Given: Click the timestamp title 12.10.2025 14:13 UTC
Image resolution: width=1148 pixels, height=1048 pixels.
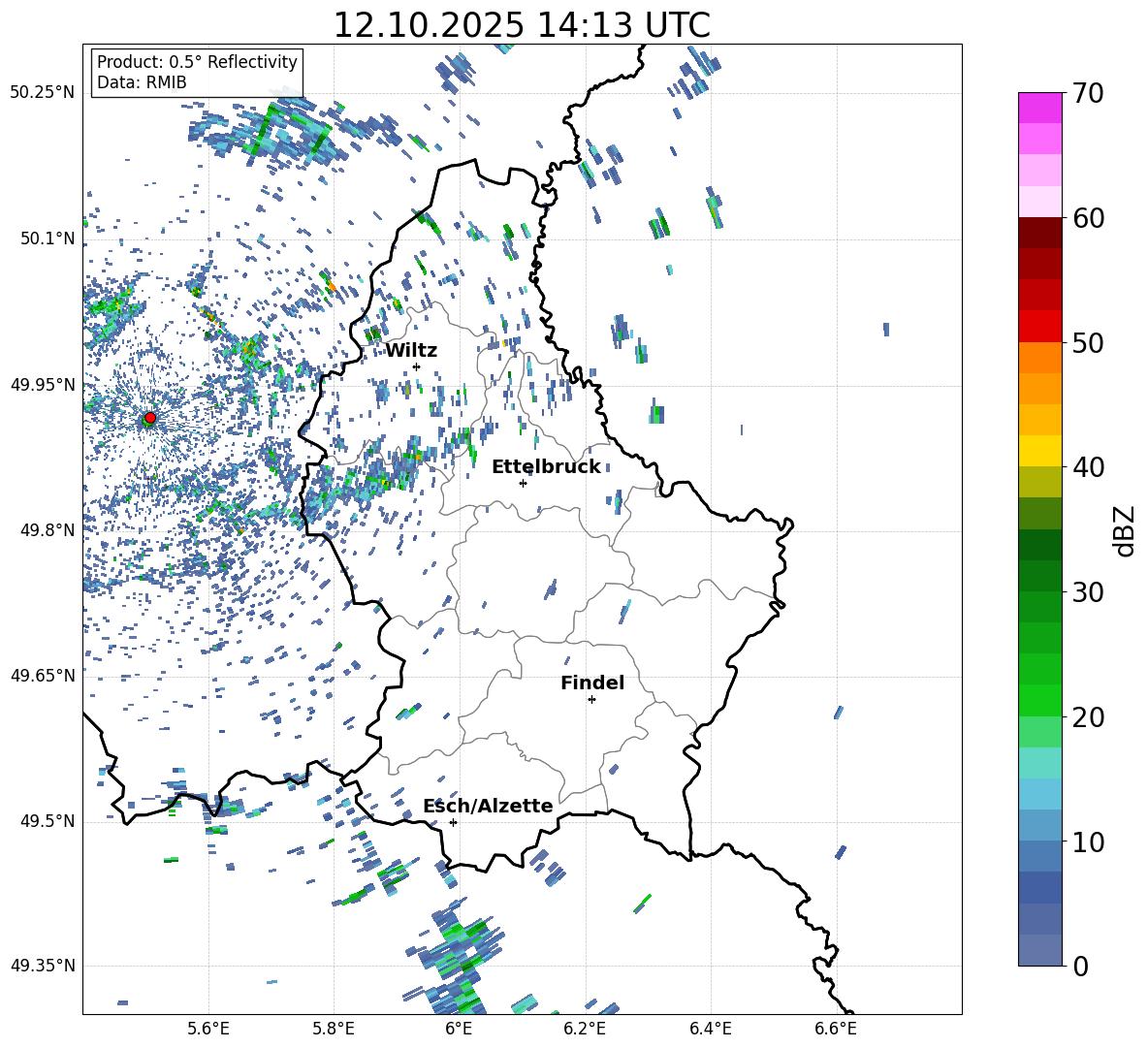Looking at the screenshot, I should click(x=522, y=25).
